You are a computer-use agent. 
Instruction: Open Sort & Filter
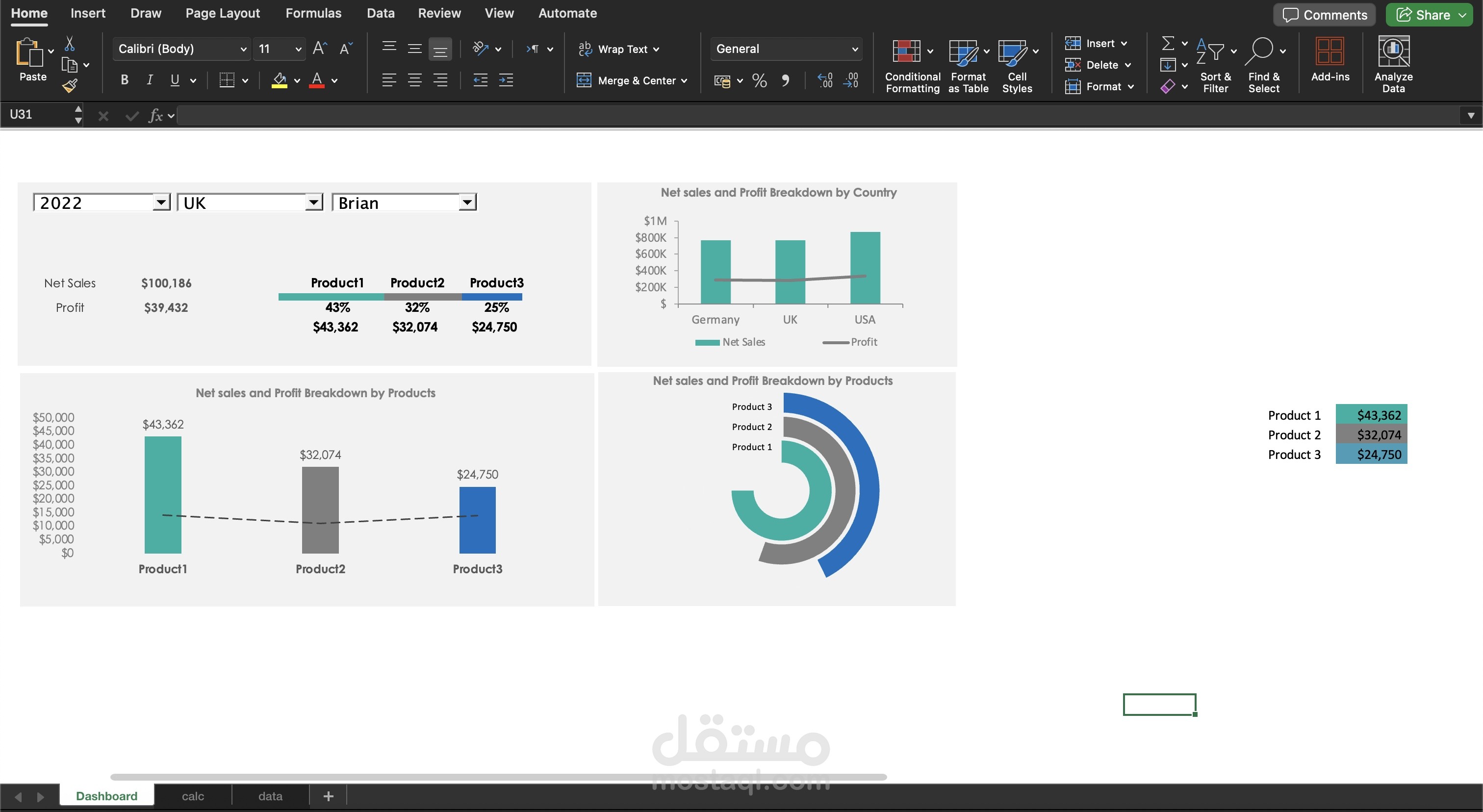click(1215, 65)
